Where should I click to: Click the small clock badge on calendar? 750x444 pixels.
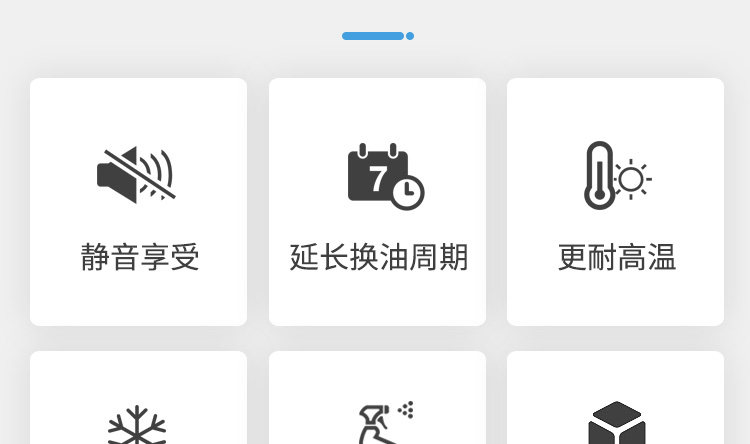(408, 193)
